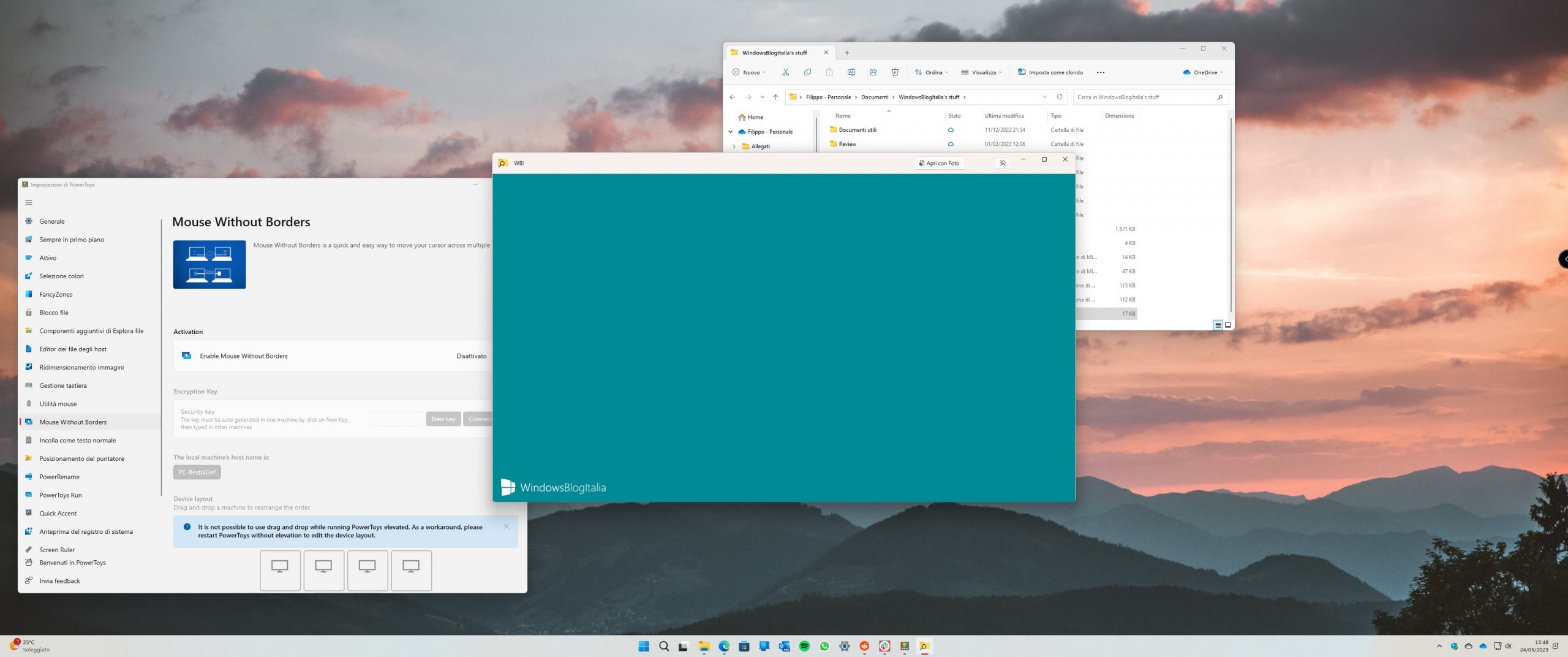Click the New key button

(443, 419)
